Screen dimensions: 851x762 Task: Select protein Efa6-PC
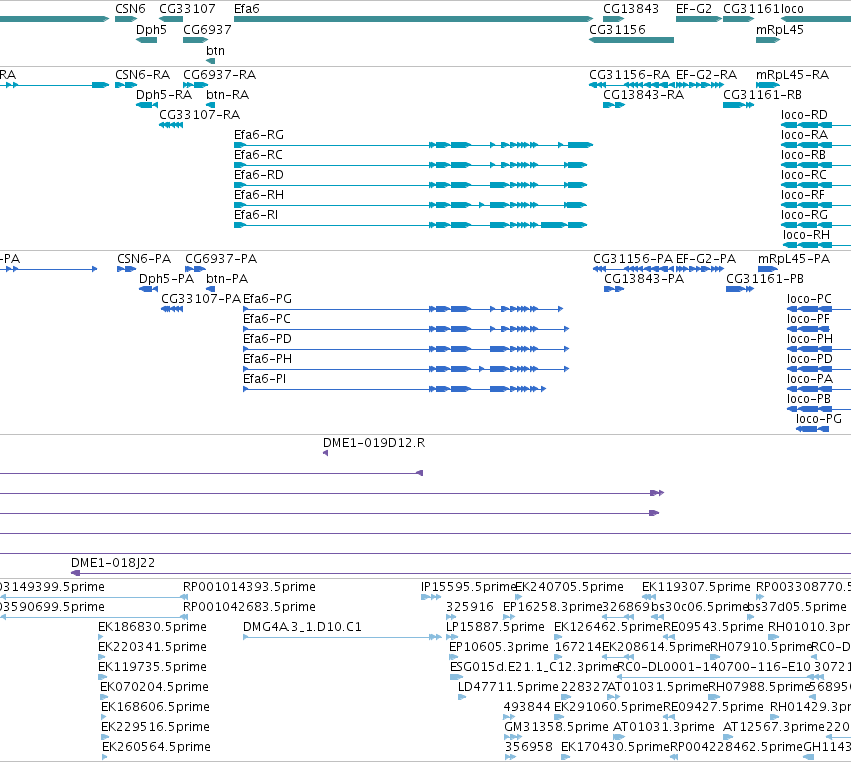(x=406, y=329)
